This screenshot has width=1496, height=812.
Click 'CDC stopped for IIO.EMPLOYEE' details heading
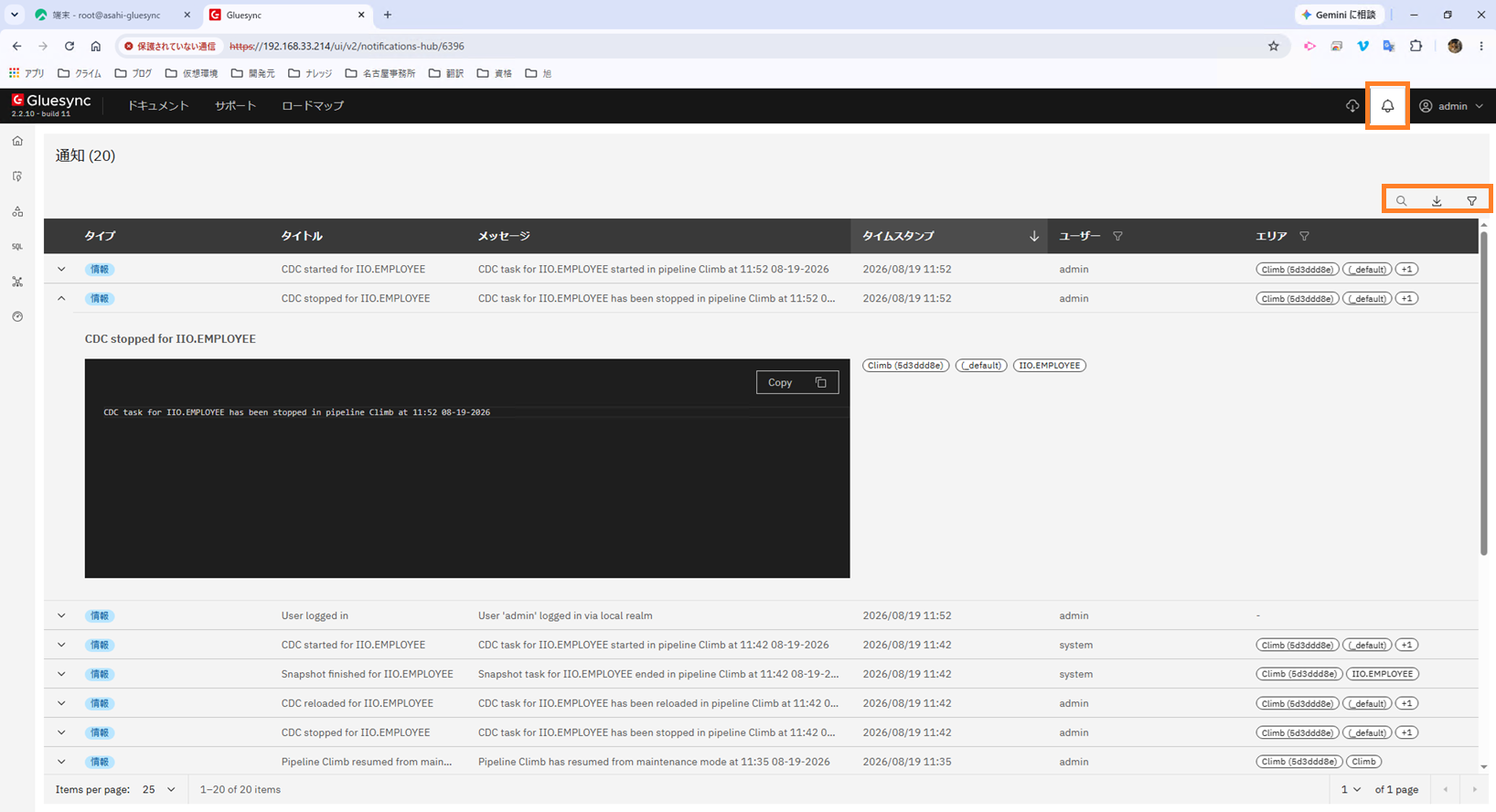pos(170,338)
